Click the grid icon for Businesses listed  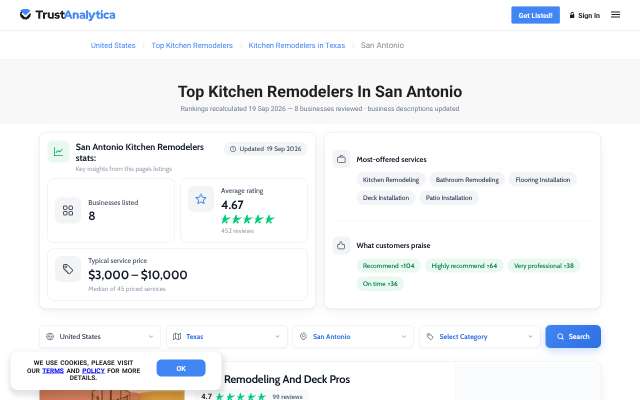point(68,210)
